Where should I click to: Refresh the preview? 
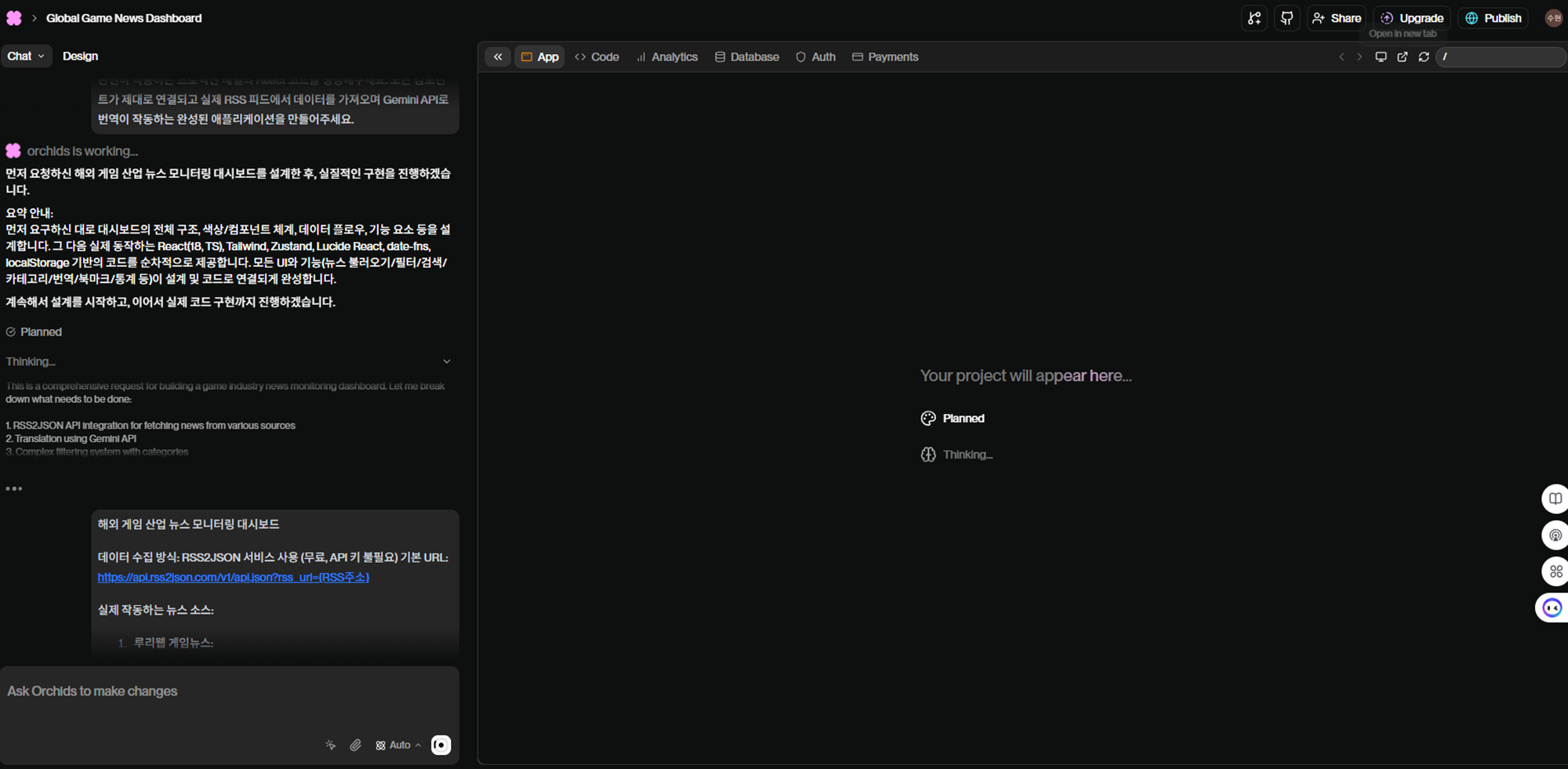click(1424, 57)
